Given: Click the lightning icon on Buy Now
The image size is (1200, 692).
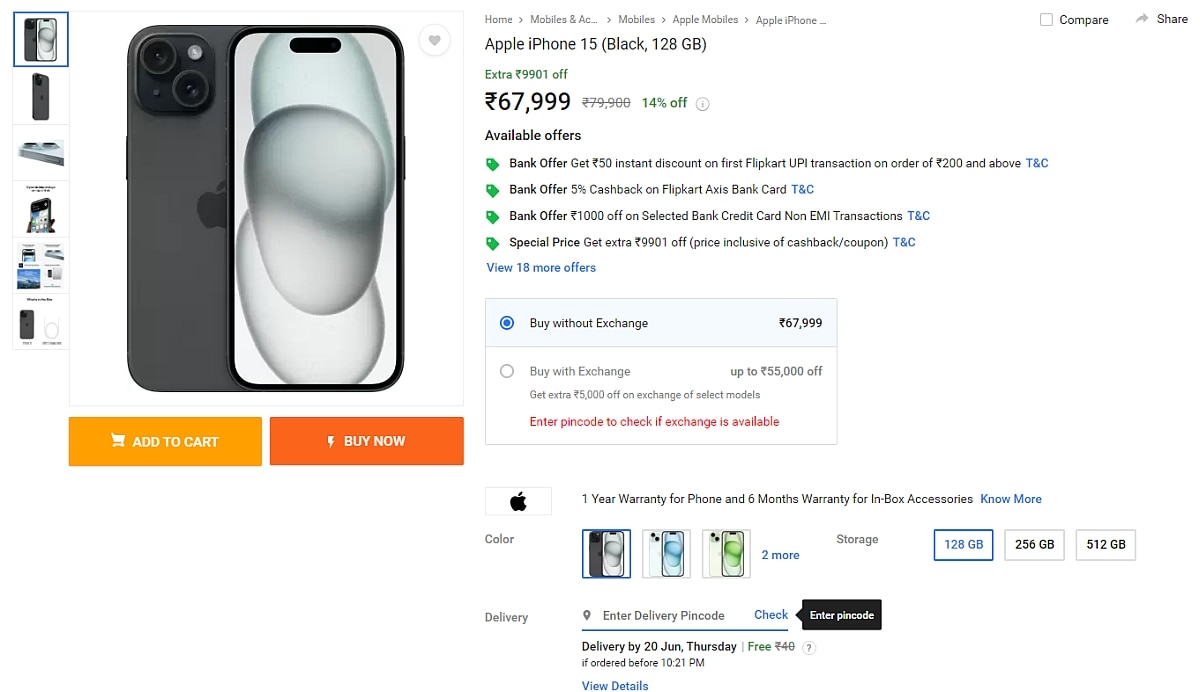Looking at the screenshot, I should 331,441.
